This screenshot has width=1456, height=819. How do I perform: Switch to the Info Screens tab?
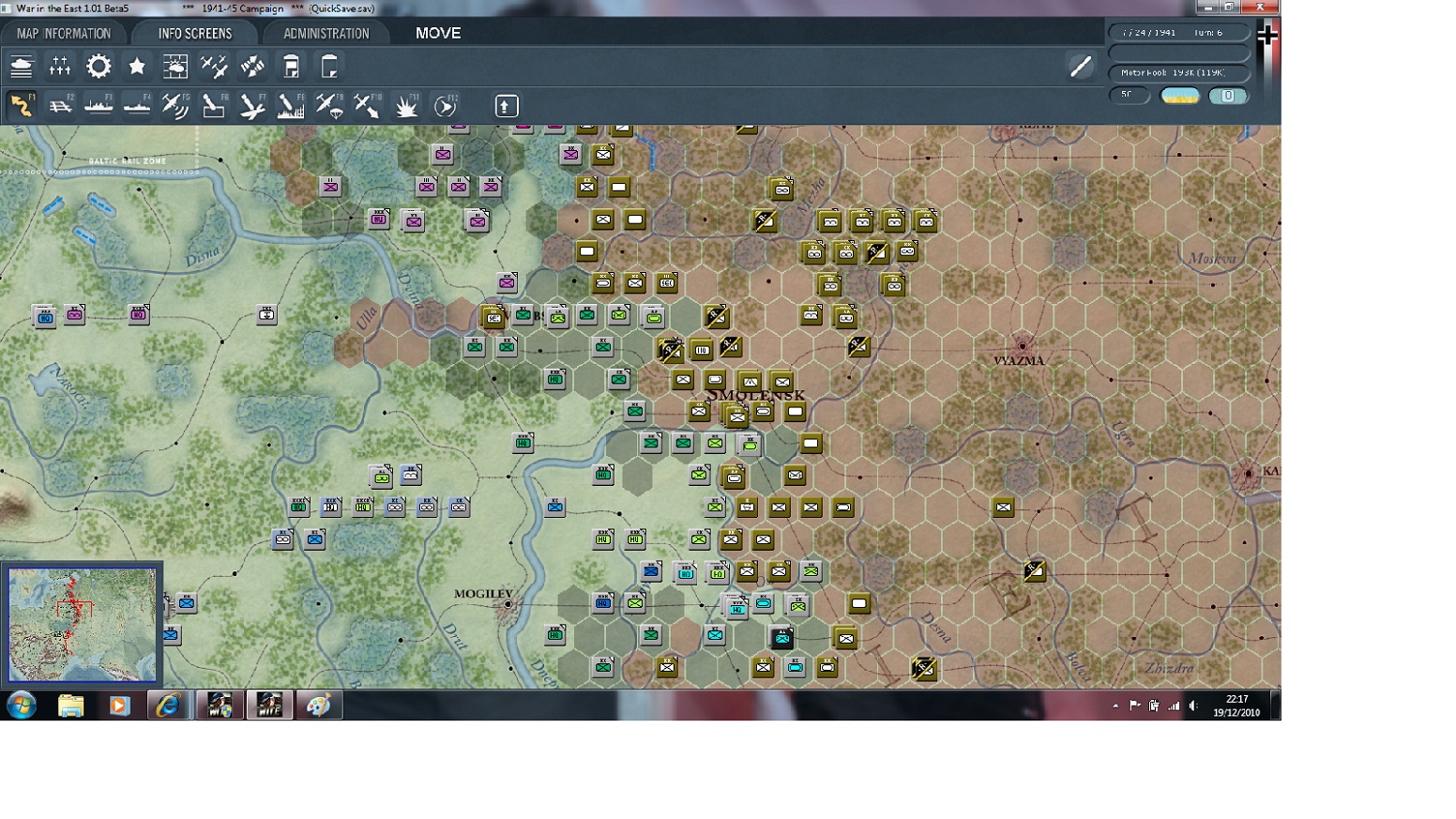click(194, 34)
